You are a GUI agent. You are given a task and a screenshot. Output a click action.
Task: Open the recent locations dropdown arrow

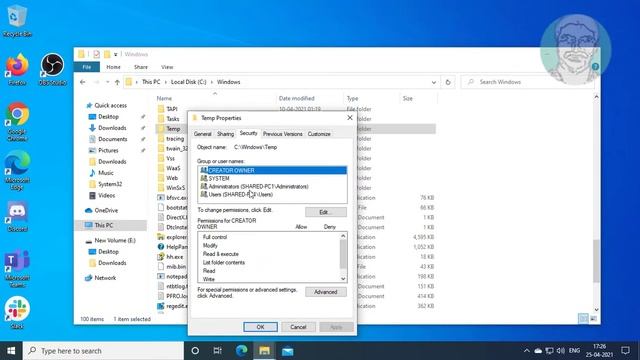(107, 82)
